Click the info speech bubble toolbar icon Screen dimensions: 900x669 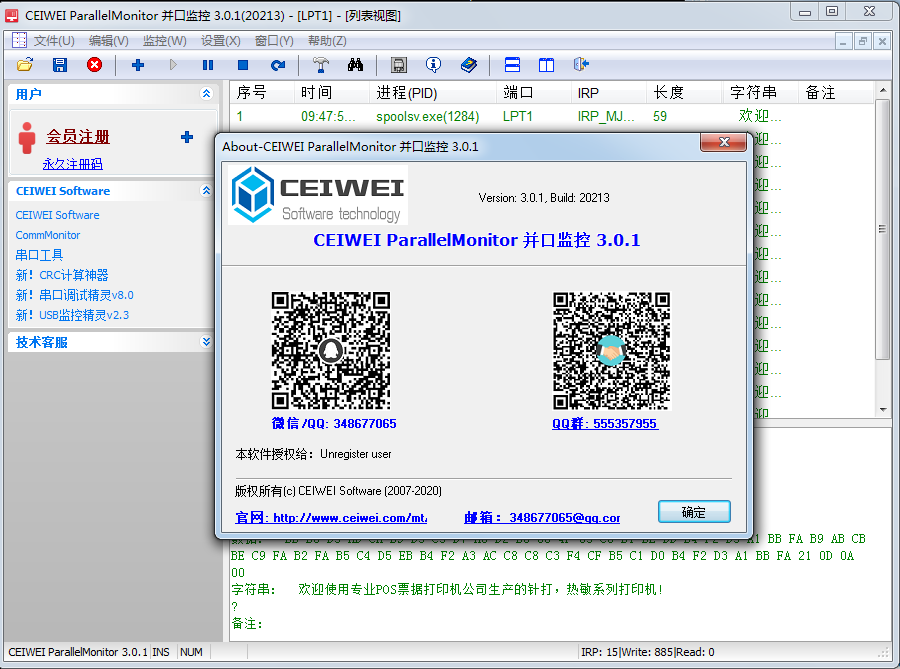point(433,65)
